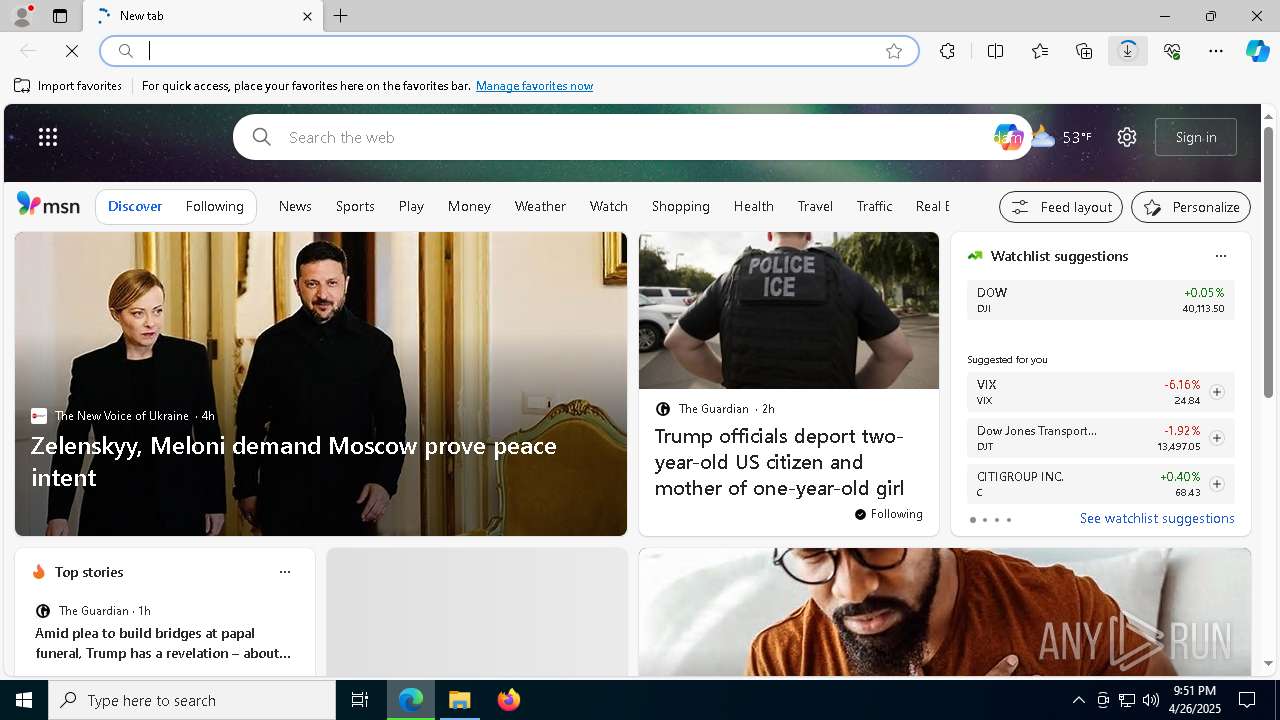Toggle Following for The Guardian

pos(889,514)
